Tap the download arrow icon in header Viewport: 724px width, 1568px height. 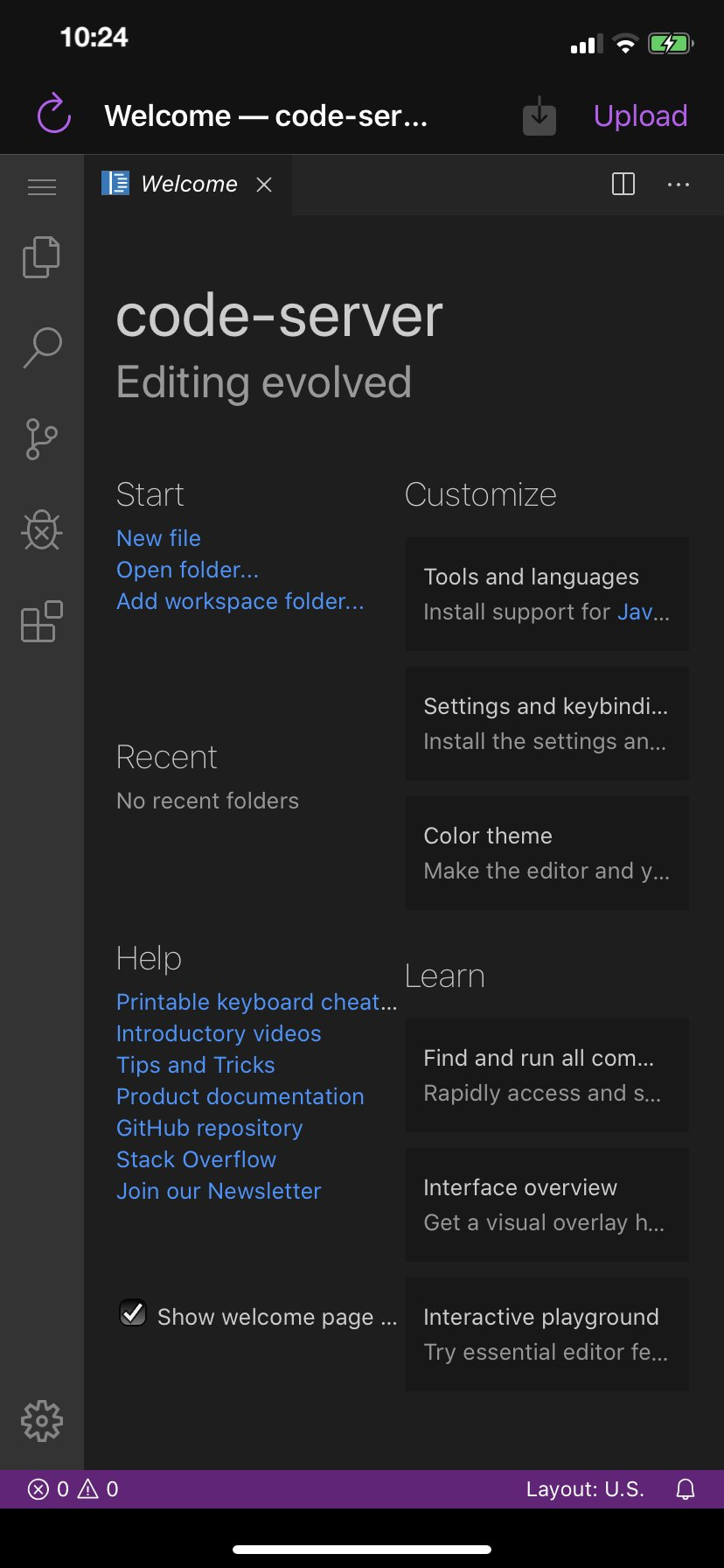(540, 116)
